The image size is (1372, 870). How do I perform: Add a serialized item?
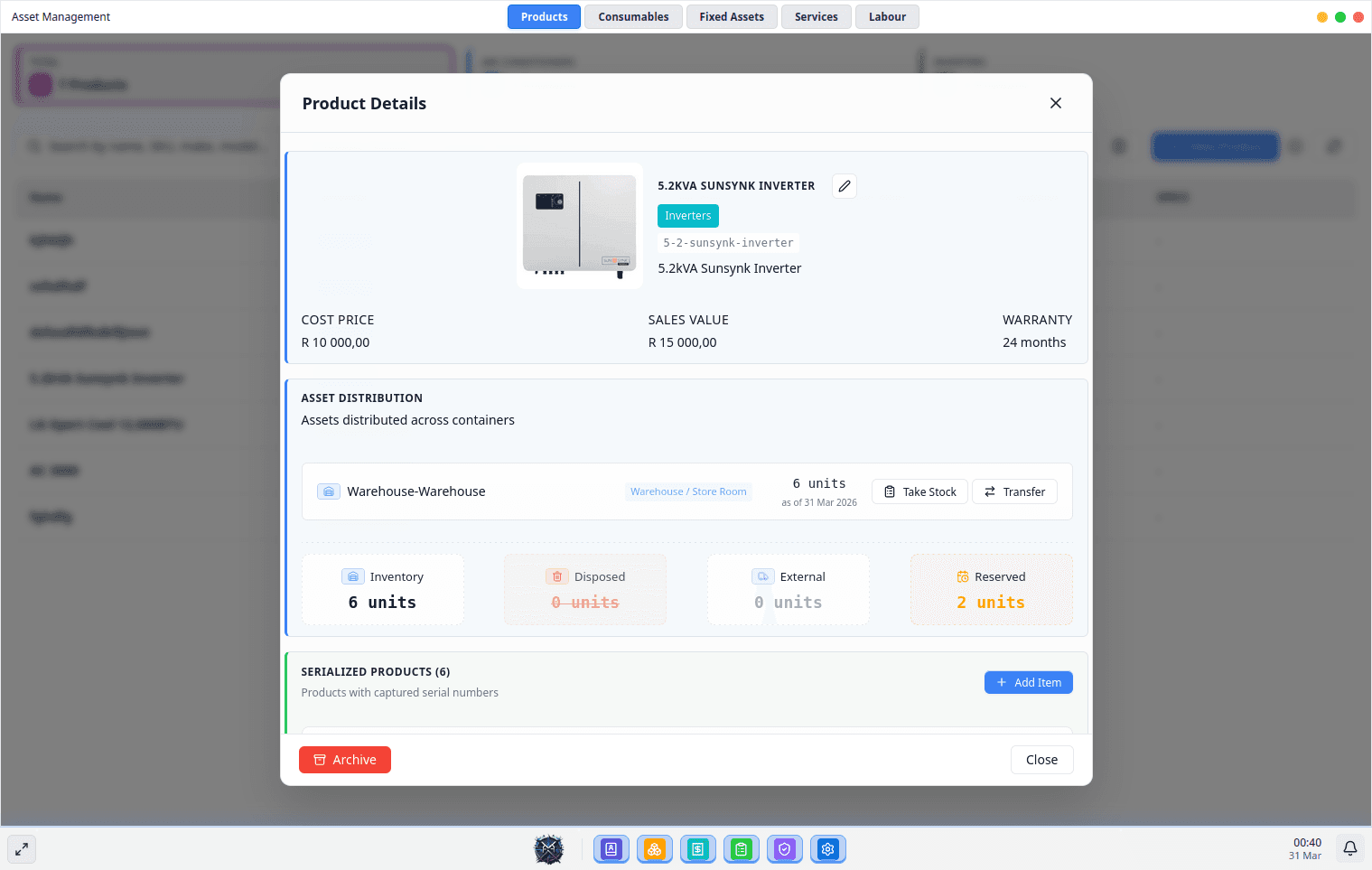[x=1029, y=682]
